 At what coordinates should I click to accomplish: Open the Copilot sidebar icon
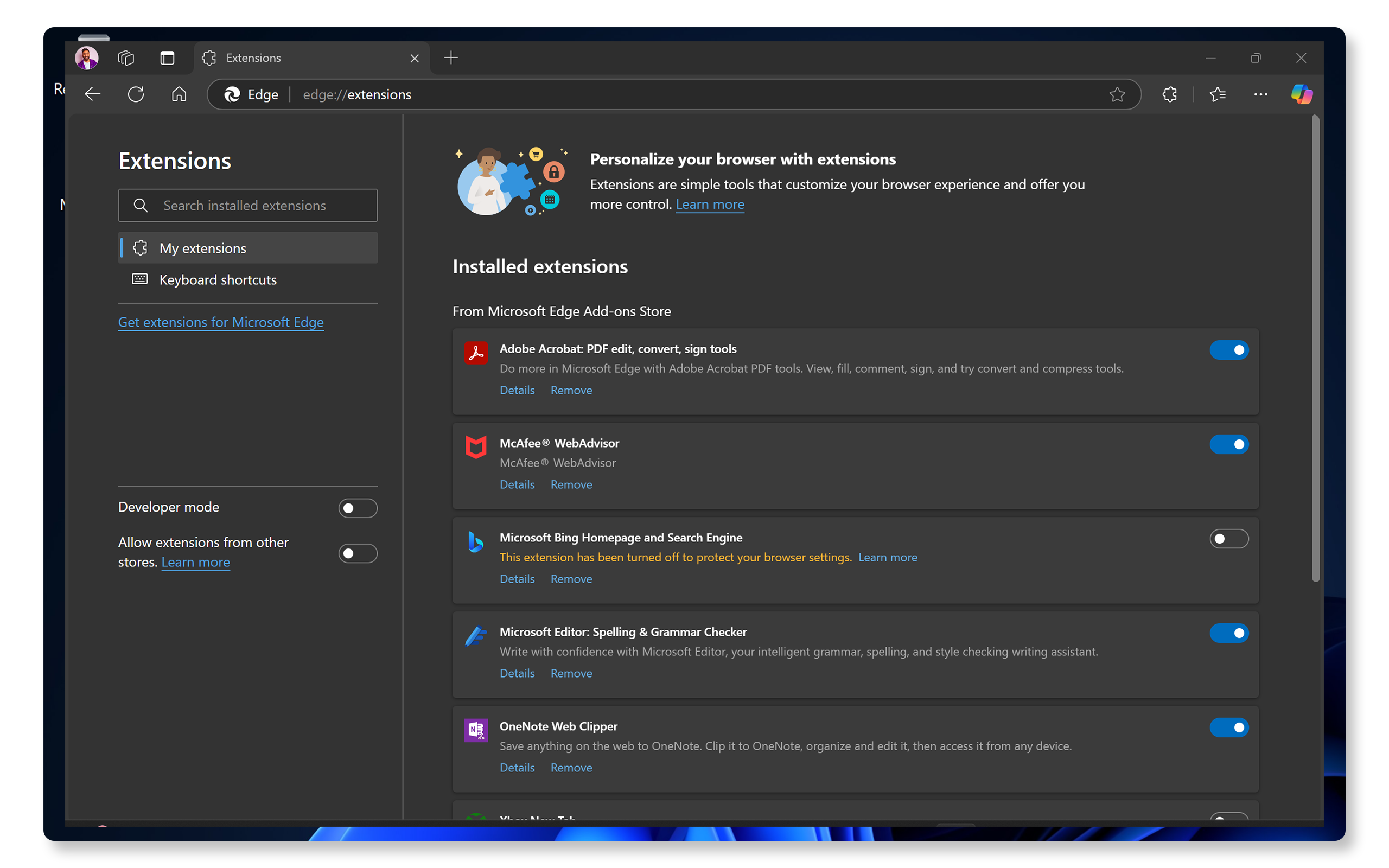coord(1301,94)
